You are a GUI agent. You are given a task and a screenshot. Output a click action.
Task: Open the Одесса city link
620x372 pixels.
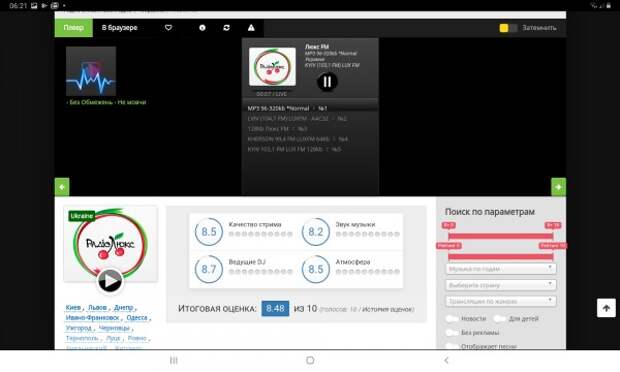coord(137,318)
